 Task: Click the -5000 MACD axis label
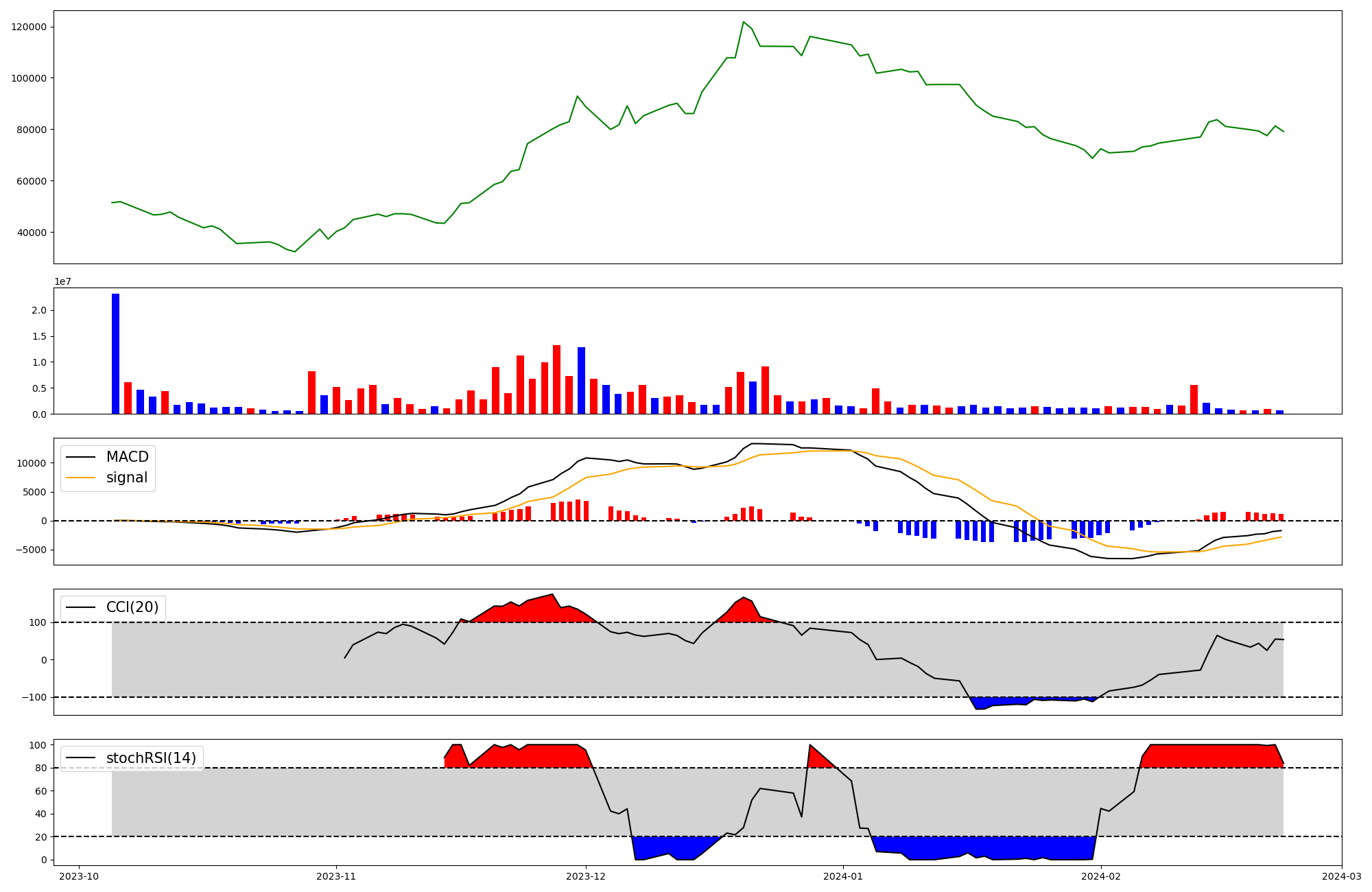click(32, 550)
